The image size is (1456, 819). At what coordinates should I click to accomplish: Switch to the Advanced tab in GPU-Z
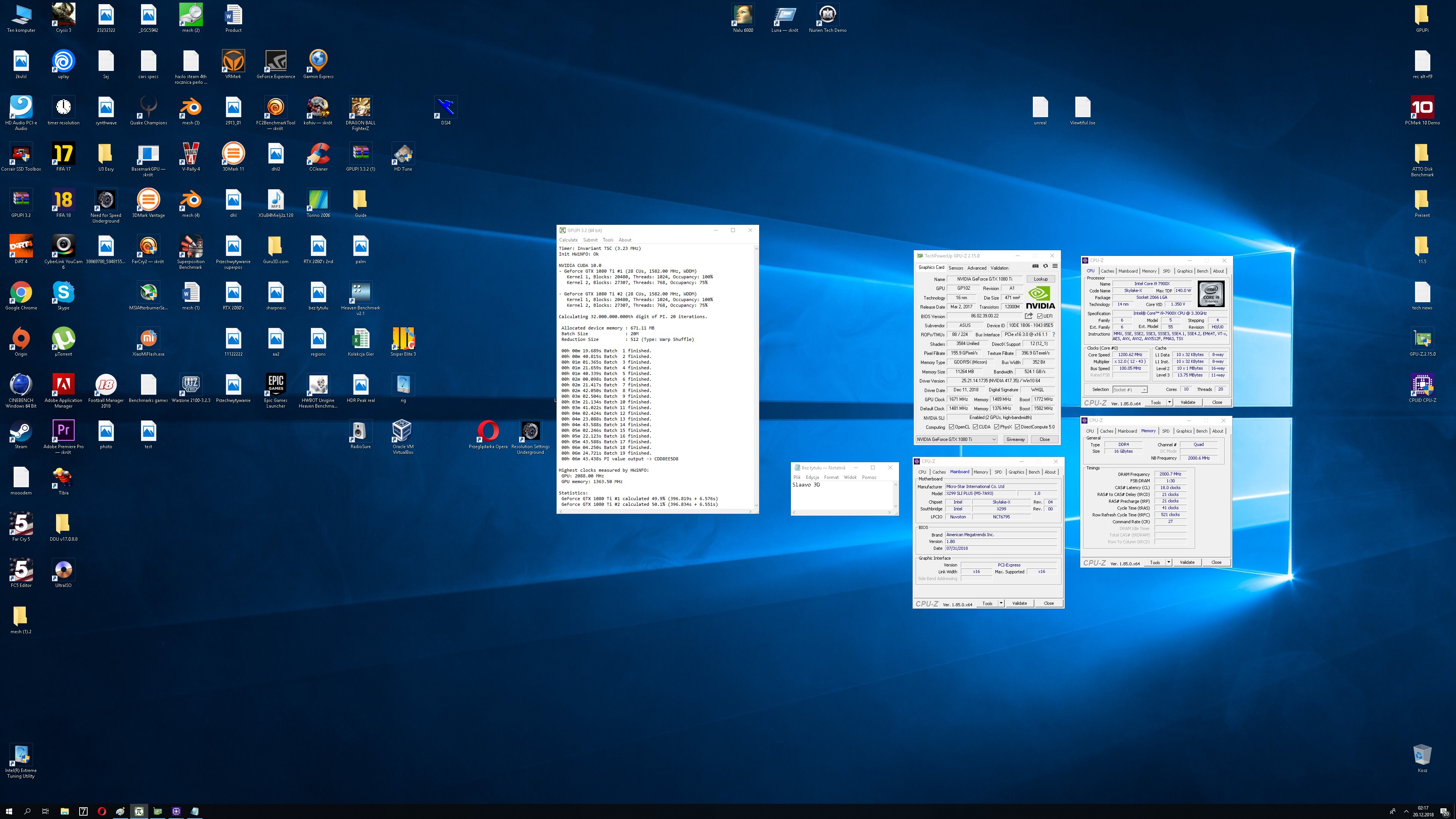(977, 268)
